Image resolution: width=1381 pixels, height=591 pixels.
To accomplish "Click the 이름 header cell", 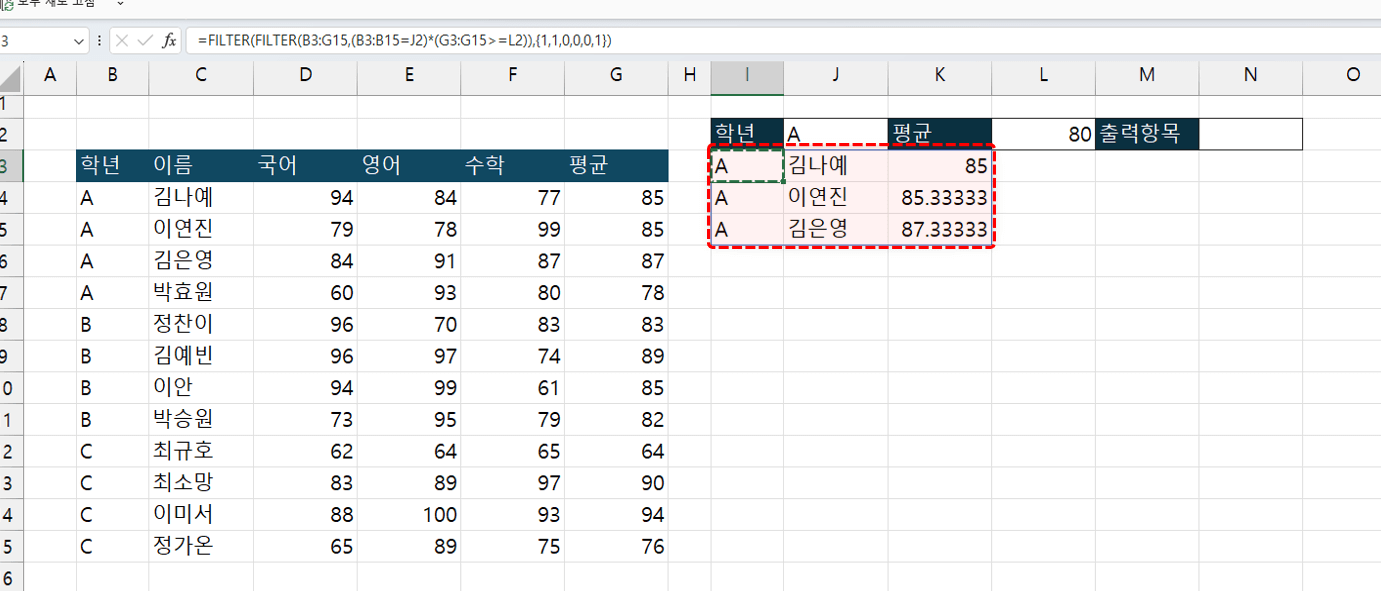I will (x=201, y=166).
